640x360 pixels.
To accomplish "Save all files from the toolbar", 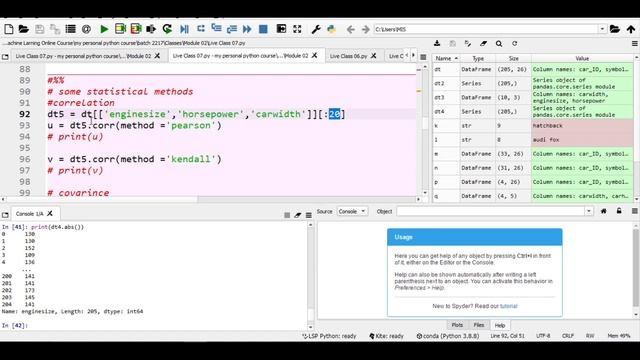I will (x=55, y=29).
